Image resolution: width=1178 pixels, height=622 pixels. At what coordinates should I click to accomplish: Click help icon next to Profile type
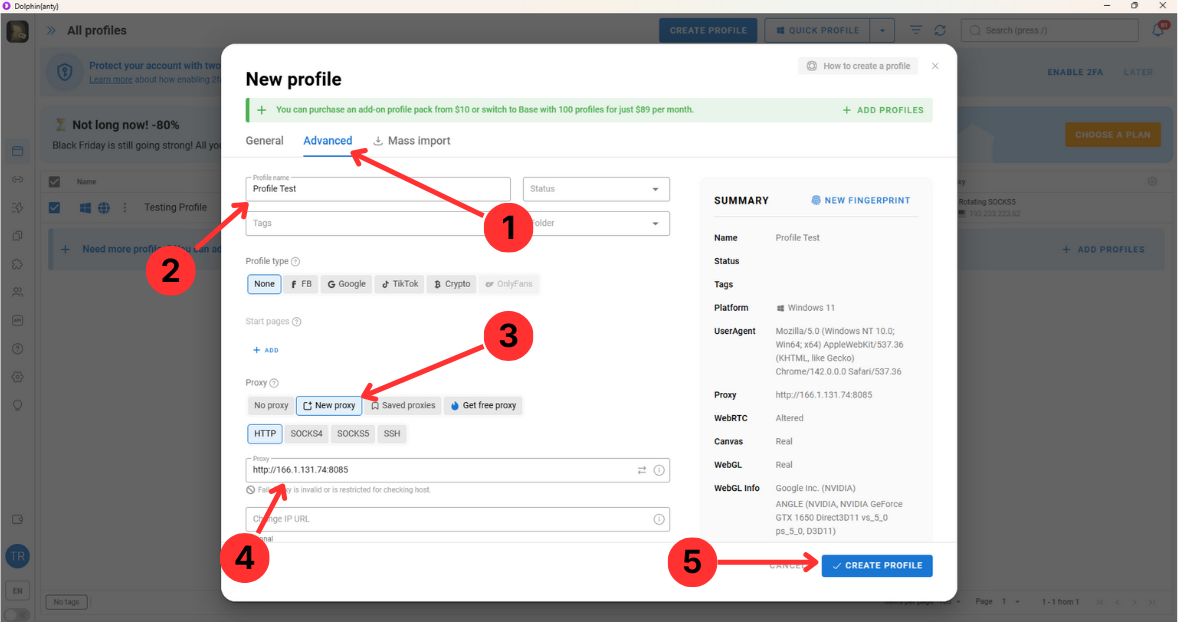pos(295,261)
